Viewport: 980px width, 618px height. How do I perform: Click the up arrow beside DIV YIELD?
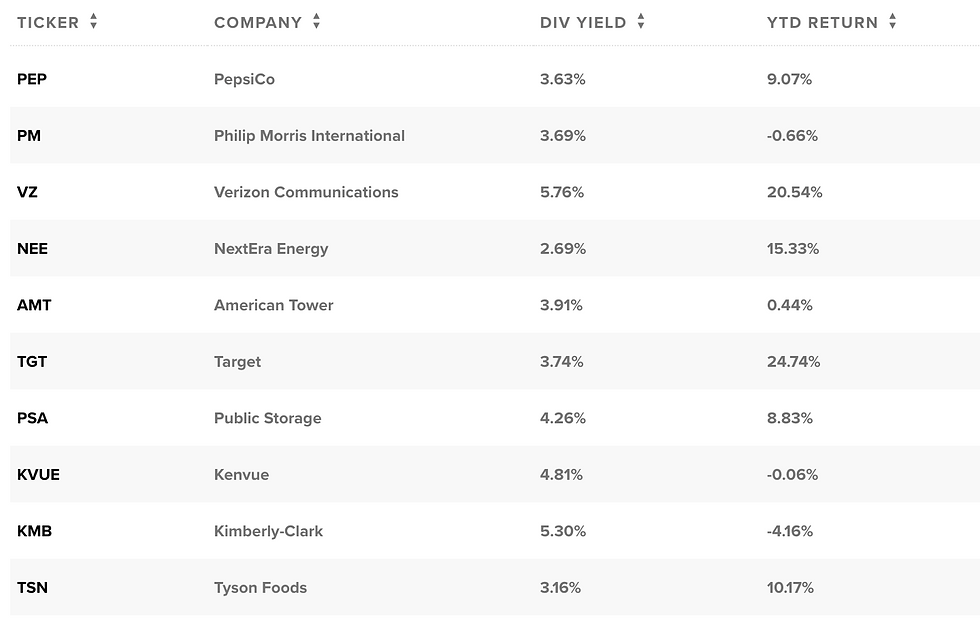click(640, 16)
